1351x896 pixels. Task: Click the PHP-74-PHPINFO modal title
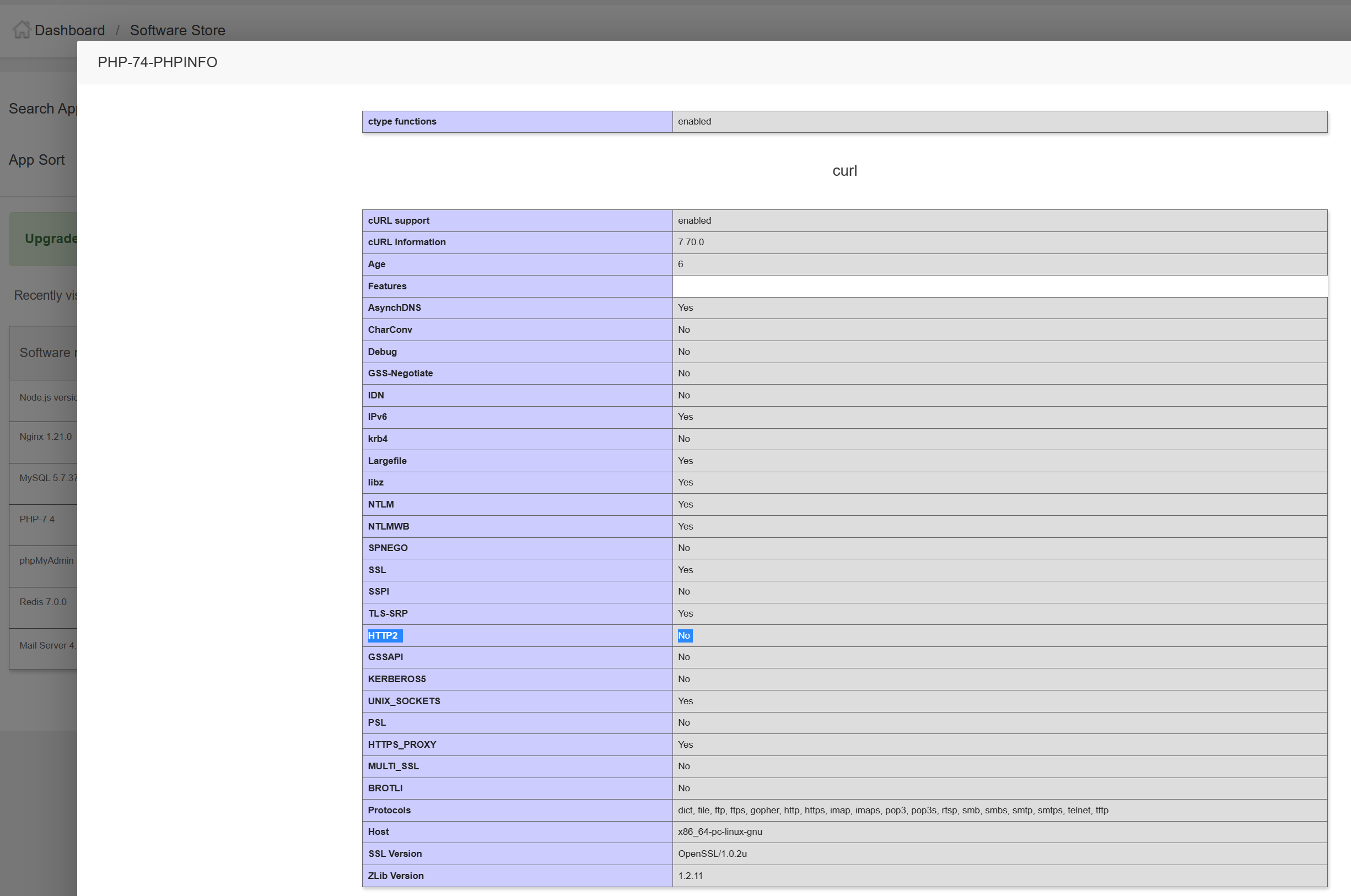point(157,62)
